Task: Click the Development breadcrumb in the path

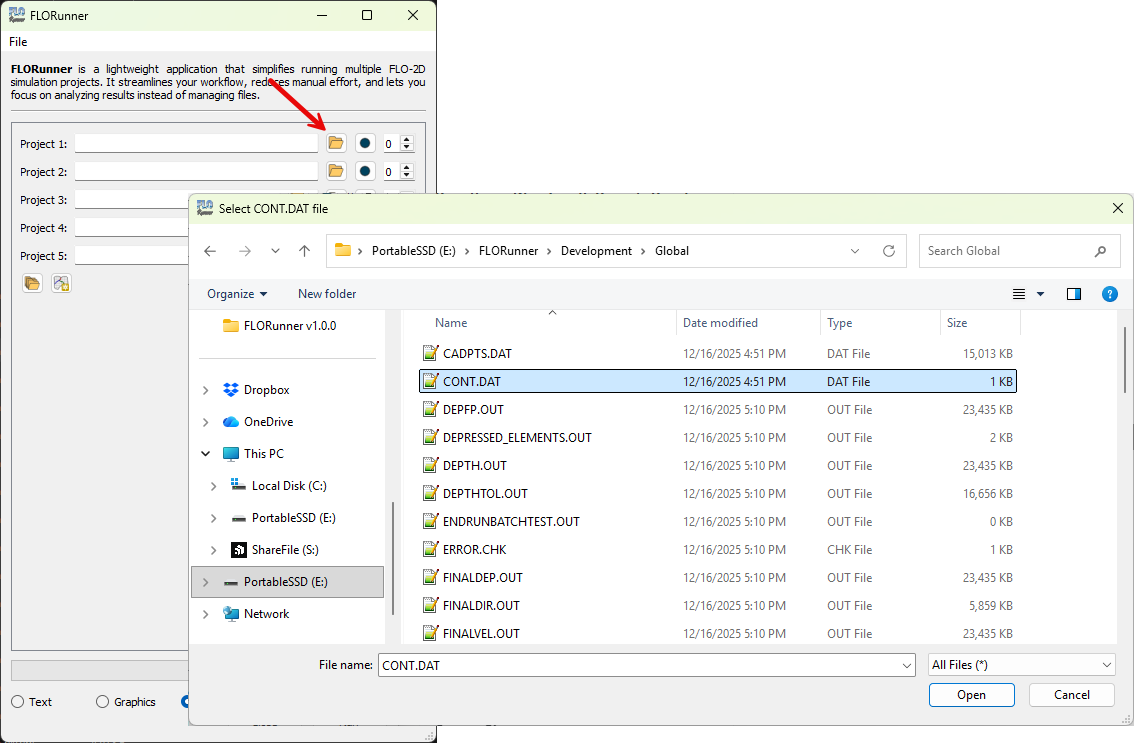Action: pos(596,251)
